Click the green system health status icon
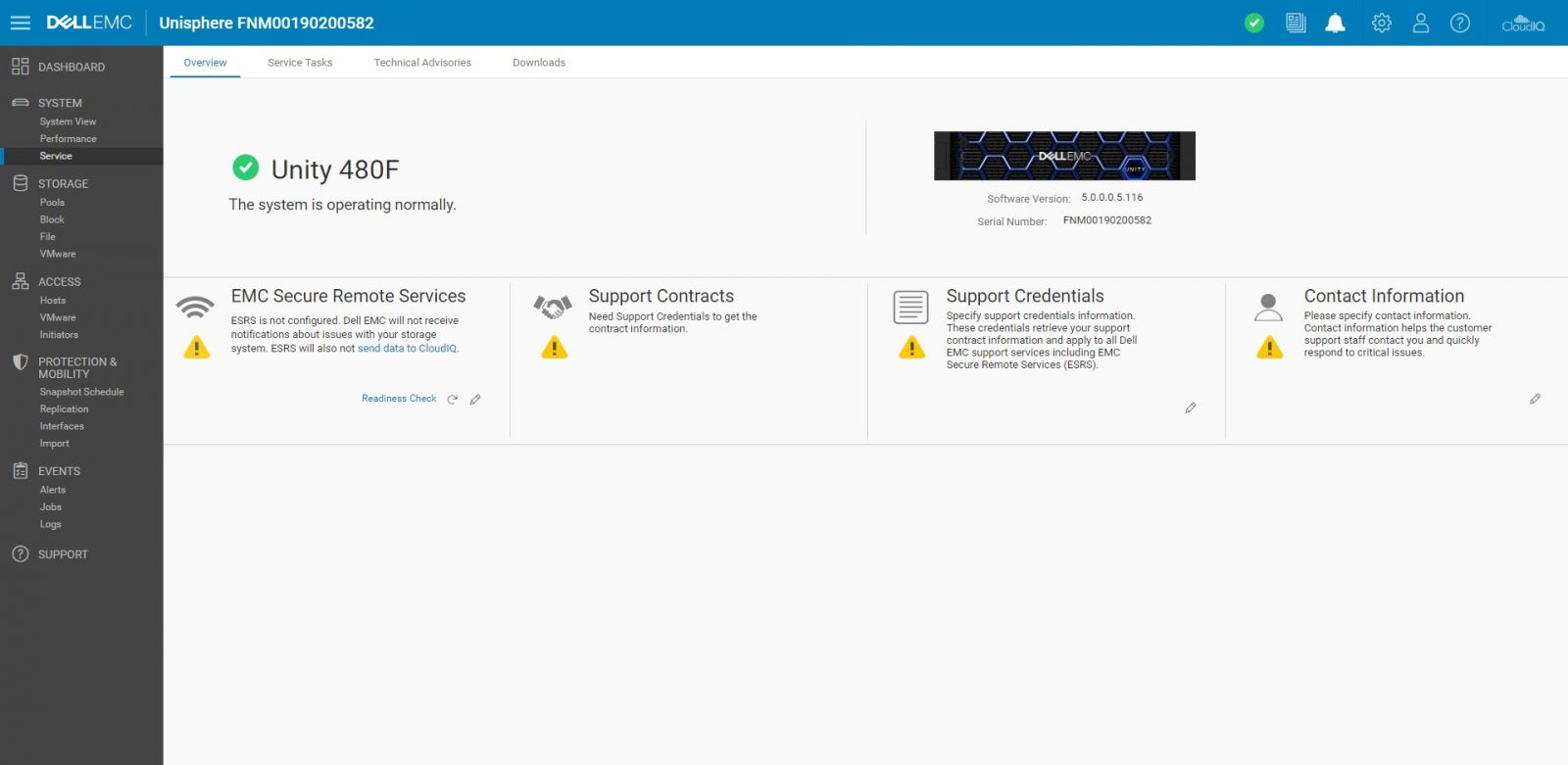This screenshot has height=765, width=1568. pyautogui.click(x=1254, y=23)
